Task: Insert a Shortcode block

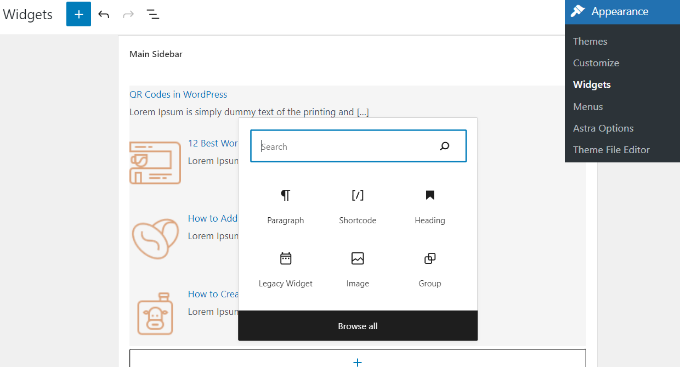Action: click(357, 206)
